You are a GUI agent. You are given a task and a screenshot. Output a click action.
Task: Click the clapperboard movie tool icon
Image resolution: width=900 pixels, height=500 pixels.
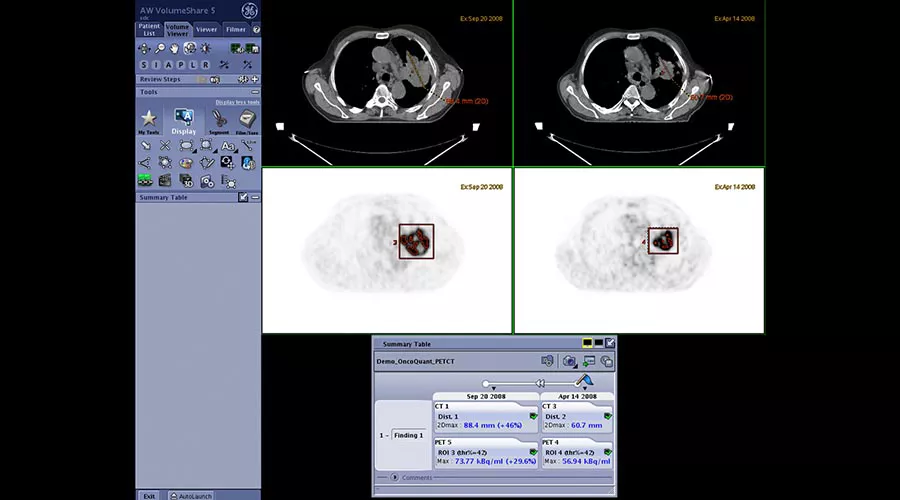165,181
